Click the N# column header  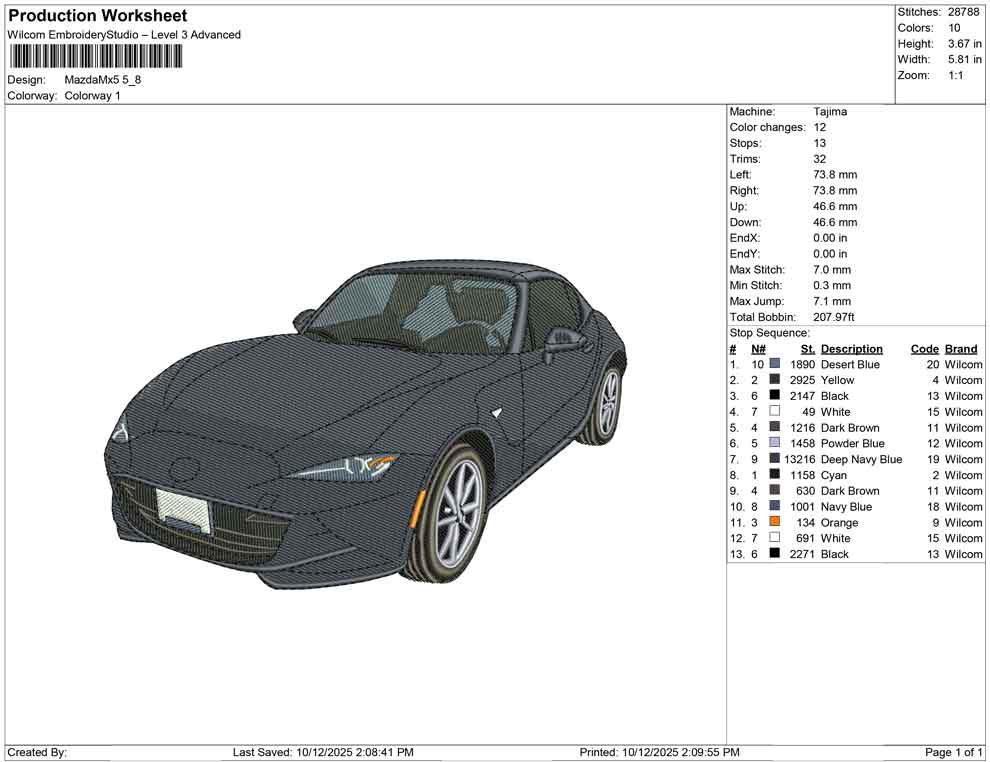(x=758, y=349)
